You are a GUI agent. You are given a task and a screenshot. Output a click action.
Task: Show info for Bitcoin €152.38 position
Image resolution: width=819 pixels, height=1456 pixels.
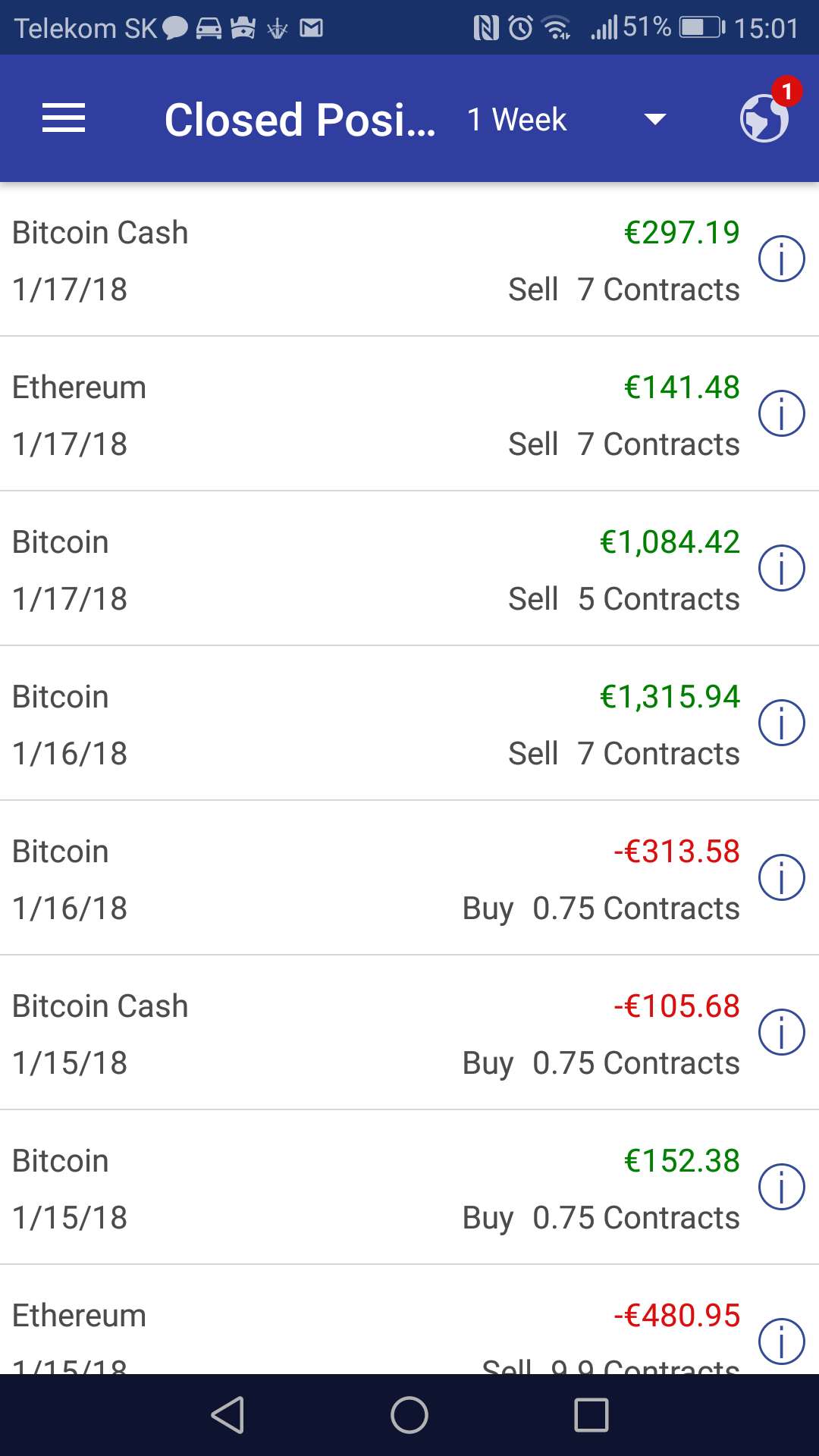pos(781,1187)
